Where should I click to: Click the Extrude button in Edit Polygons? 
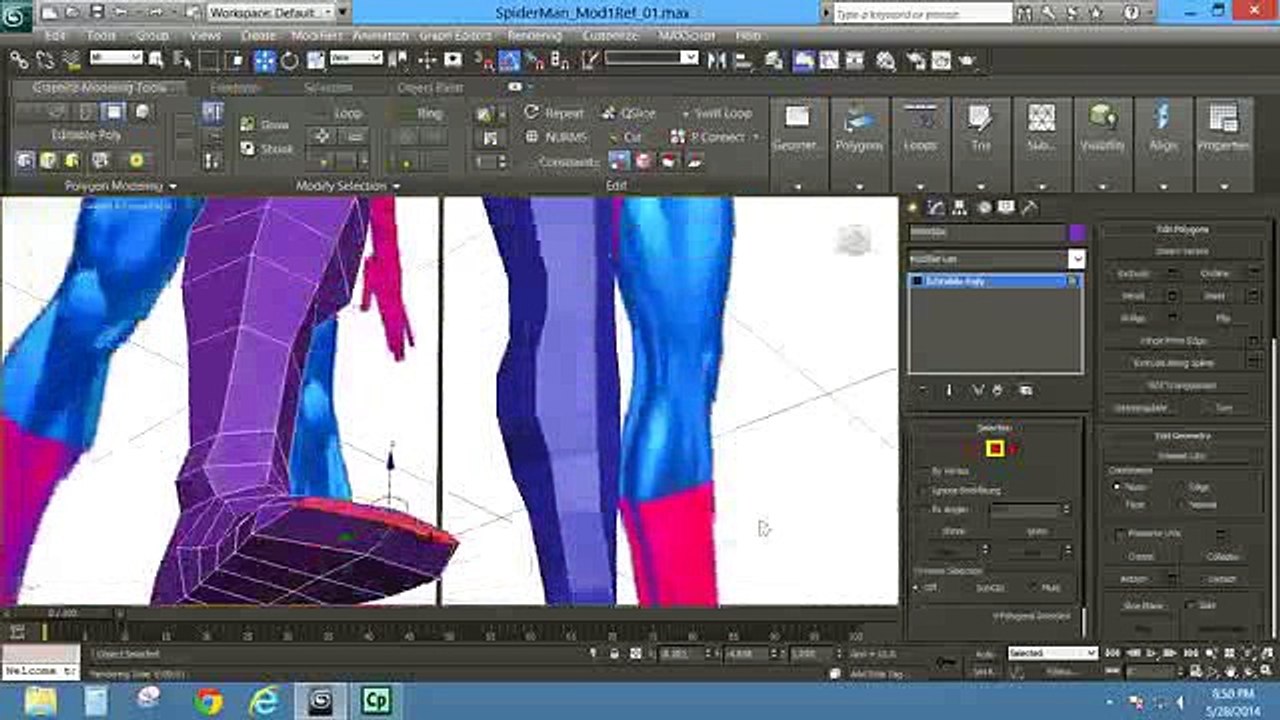point(1133,273)
